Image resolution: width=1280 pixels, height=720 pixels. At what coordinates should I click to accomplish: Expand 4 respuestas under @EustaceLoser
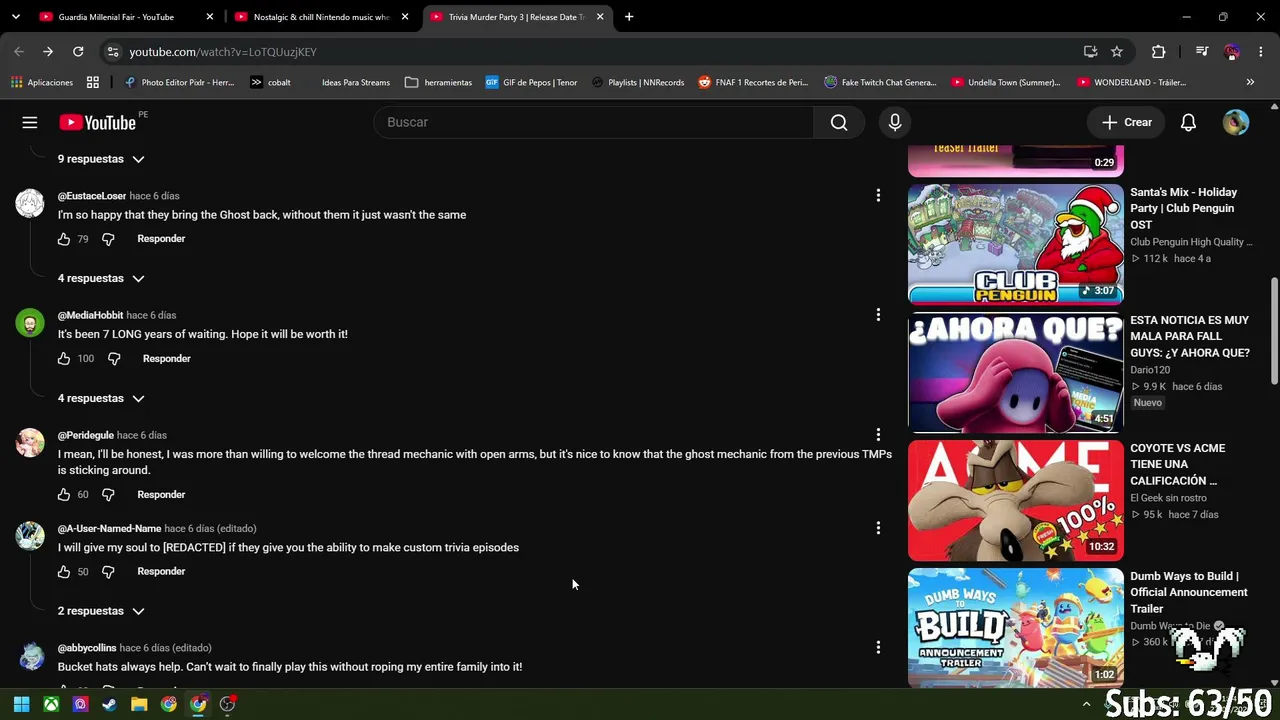point(101,279)
